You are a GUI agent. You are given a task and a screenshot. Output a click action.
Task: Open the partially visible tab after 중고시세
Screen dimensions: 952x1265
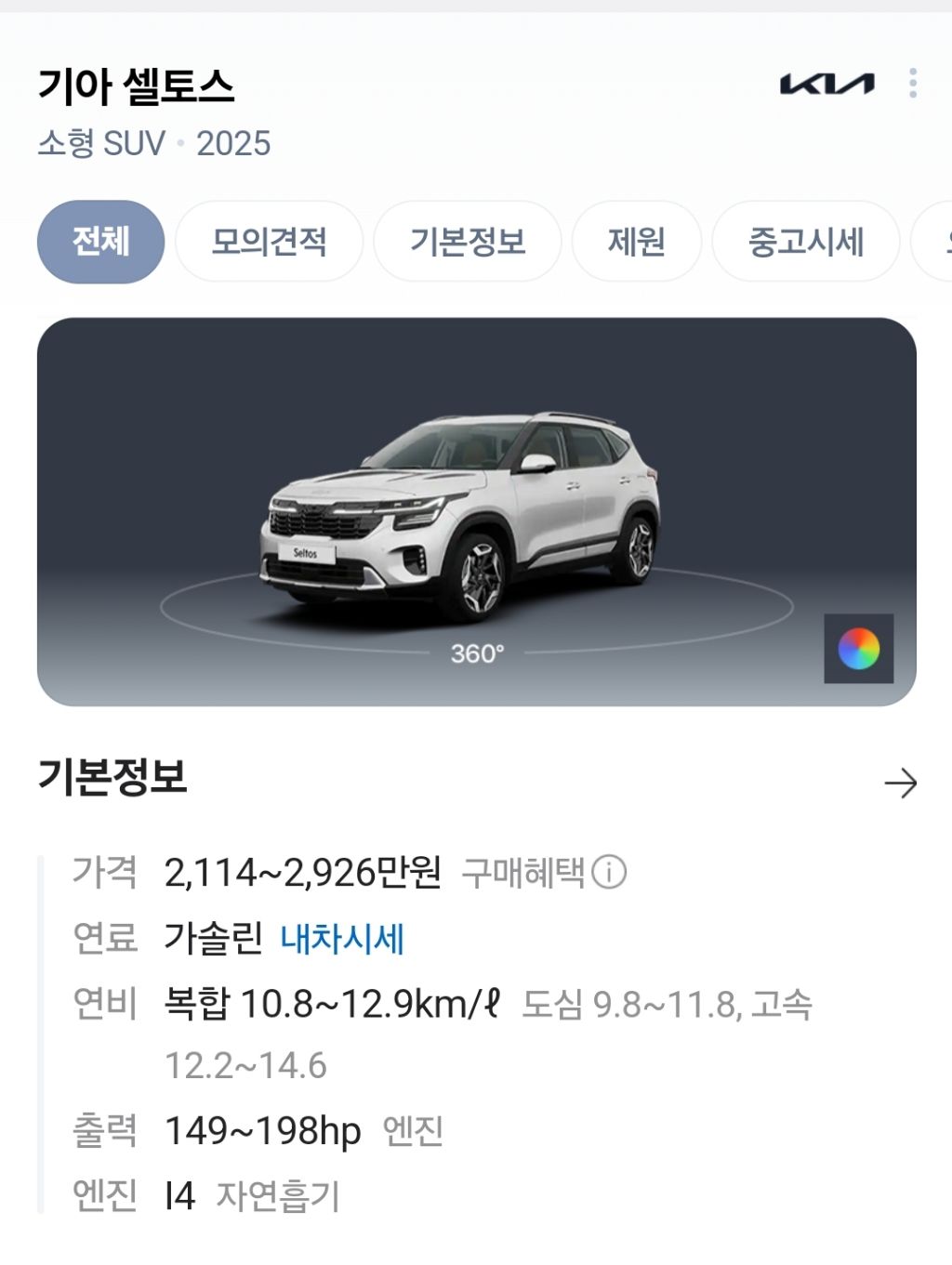pos(932,242)
